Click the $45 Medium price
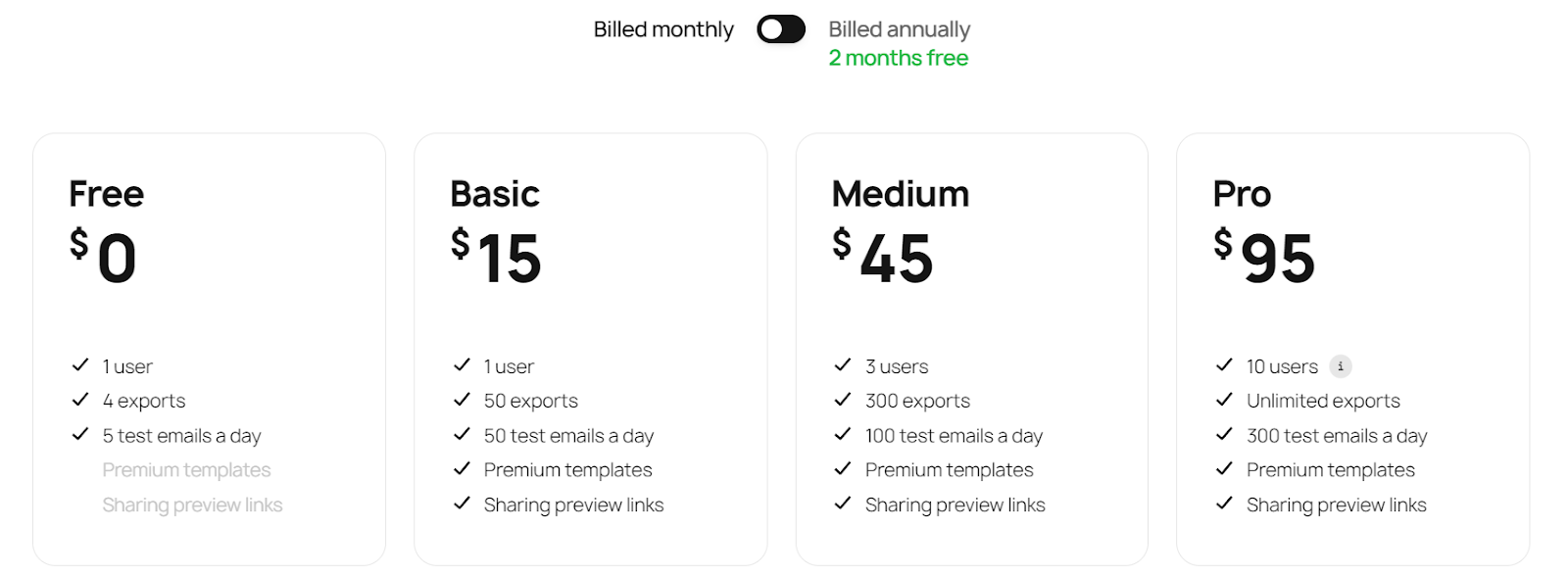Viewport: 1568px width, 577px height. [x=883, y=258]
